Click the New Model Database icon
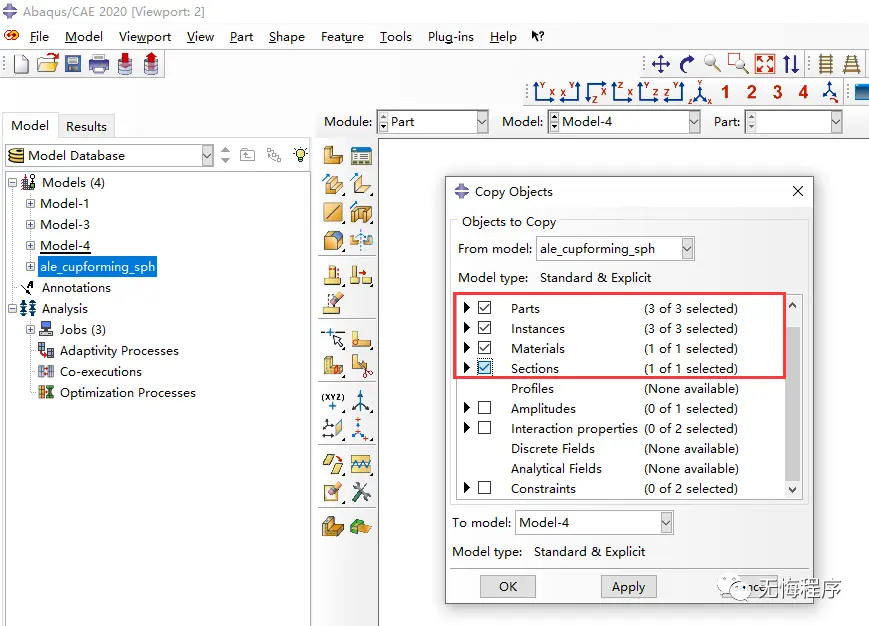869x626 pixels. click(x=21, y=64)
